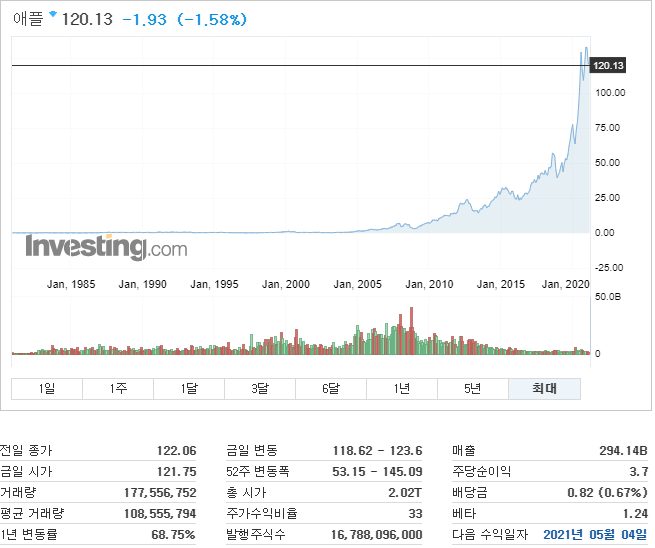Click the 발행주식수 value 16,788,096,000
Viewport: 655px width, 548px height.
pyautogui.click(x=376, y=534)
